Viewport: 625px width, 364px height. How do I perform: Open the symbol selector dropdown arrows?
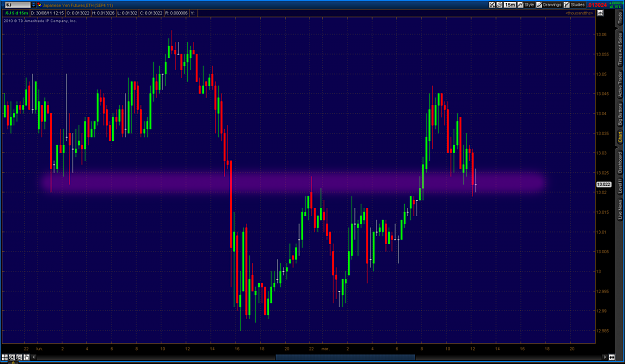pos(33,5)
